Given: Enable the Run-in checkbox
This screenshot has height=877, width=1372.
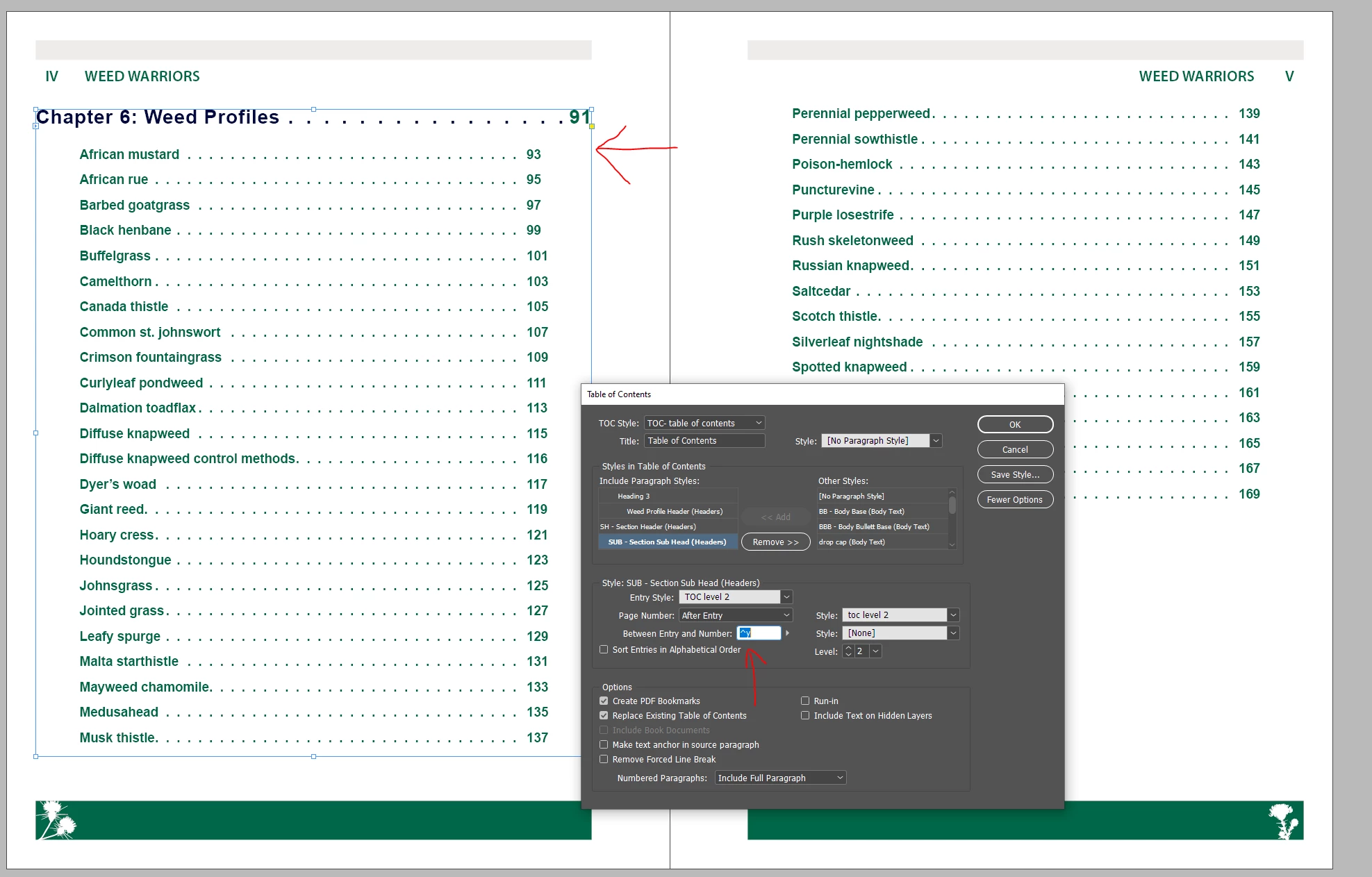Looking at the screenshot, I should pyautogui.click(x=805, y=701).
